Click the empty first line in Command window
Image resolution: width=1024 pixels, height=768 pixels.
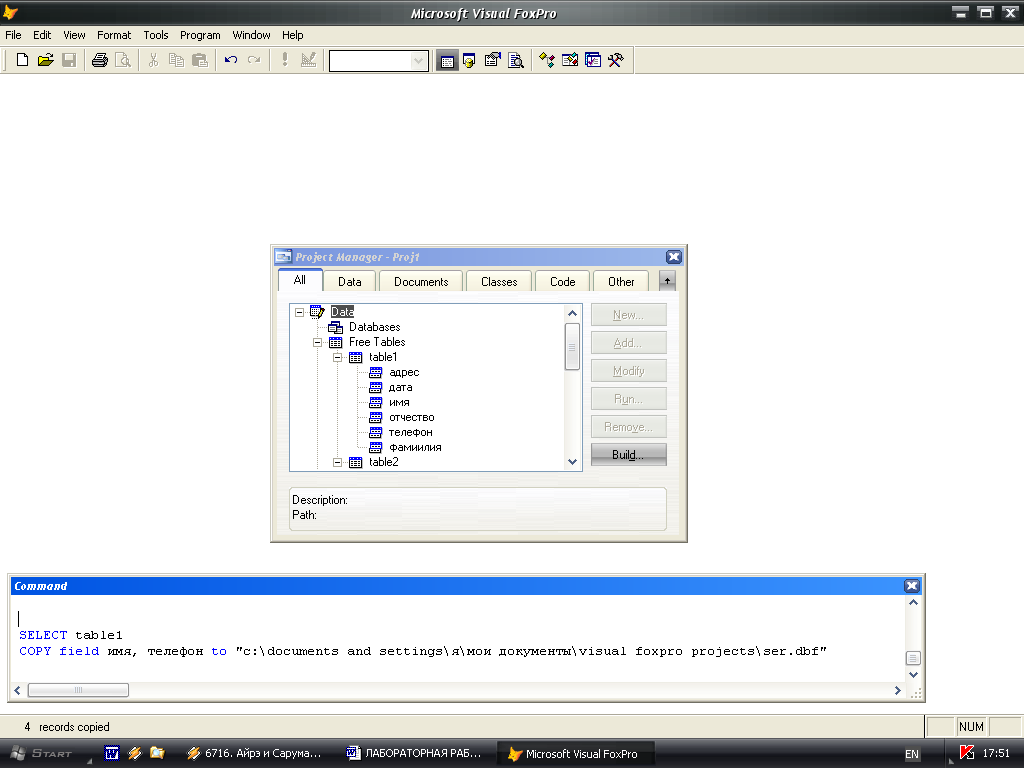tap(457, 618)
